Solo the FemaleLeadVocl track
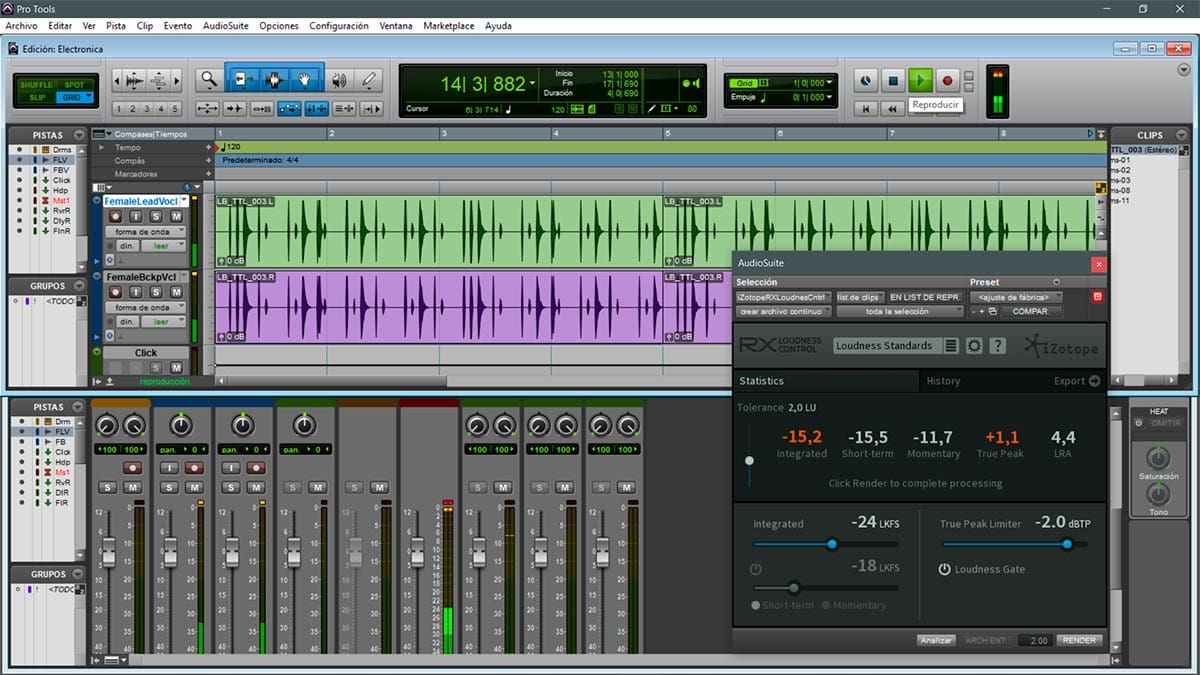The width and height of the screenshot is (1200, 675). point(156,217)
